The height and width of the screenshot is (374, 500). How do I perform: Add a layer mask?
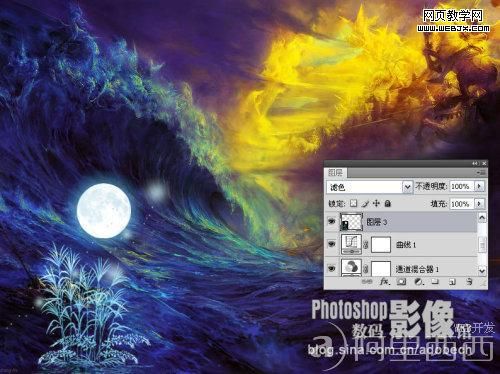(402, 282)
